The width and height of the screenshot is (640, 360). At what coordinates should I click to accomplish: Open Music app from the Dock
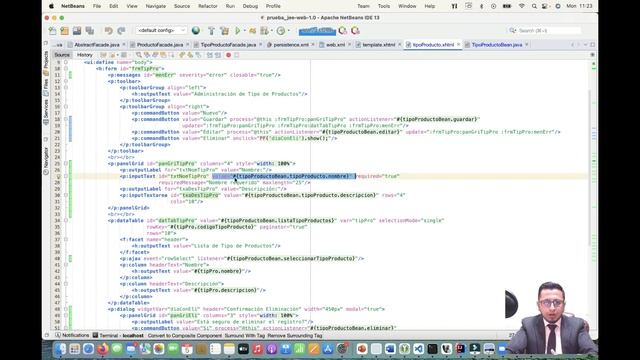tap(257, 349)
